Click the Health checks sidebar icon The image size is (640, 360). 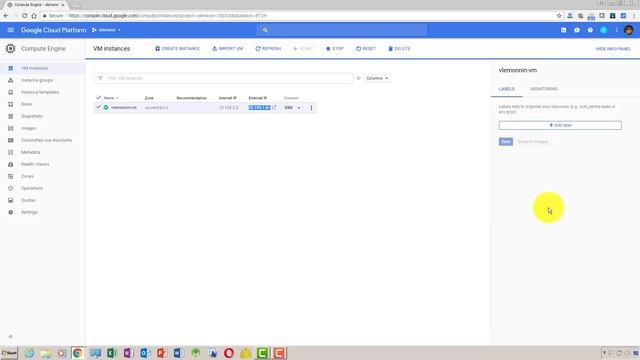(11, 164)
